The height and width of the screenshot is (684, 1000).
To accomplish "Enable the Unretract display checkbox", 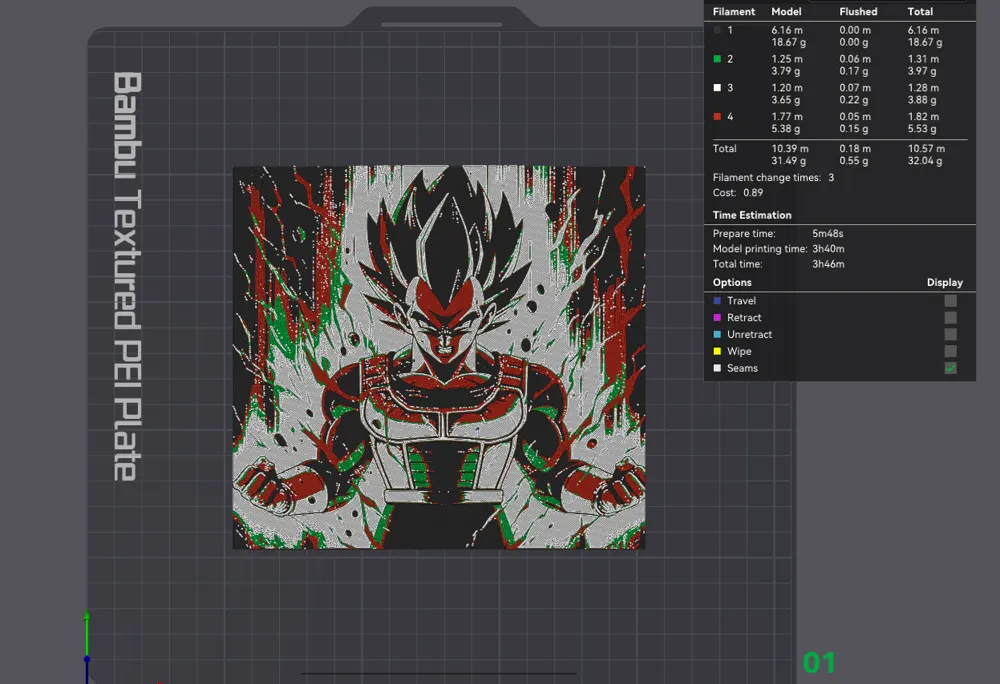I will click(x=949, y=334).
